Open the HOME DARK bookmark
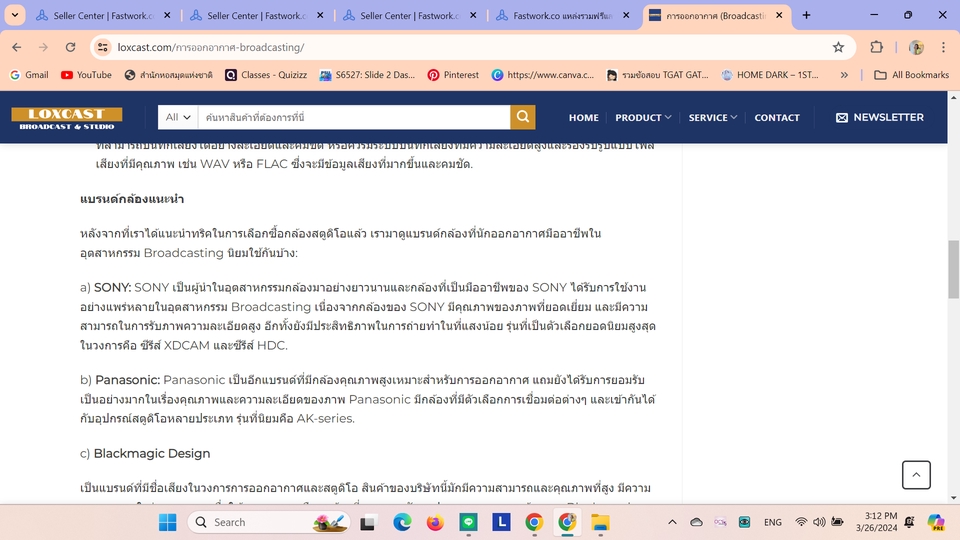 (x=770, y=75)
